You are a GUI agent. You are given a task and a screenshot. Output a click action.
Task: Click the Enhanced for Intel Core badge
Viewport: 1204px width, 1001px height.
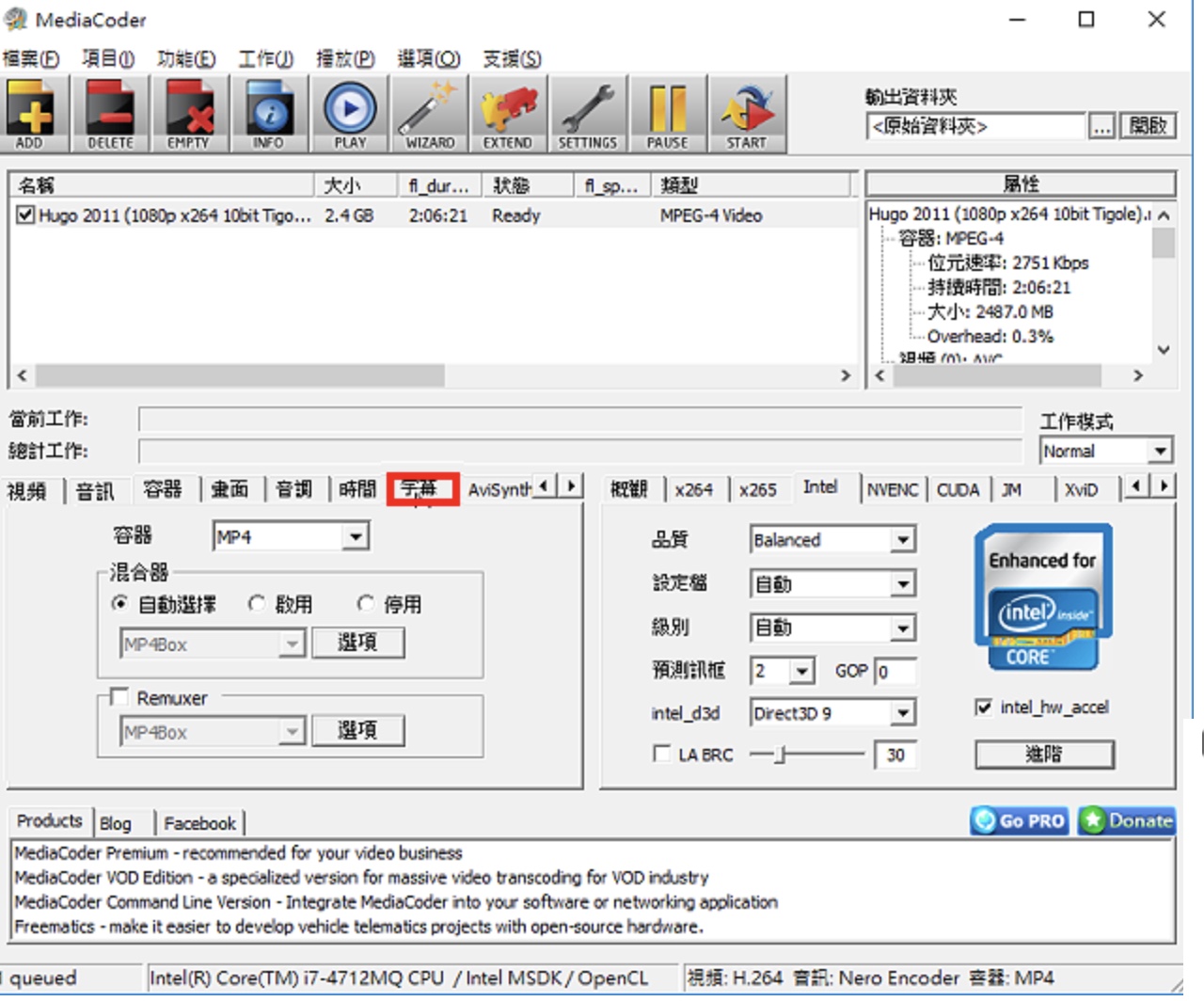click(1043, 597)
